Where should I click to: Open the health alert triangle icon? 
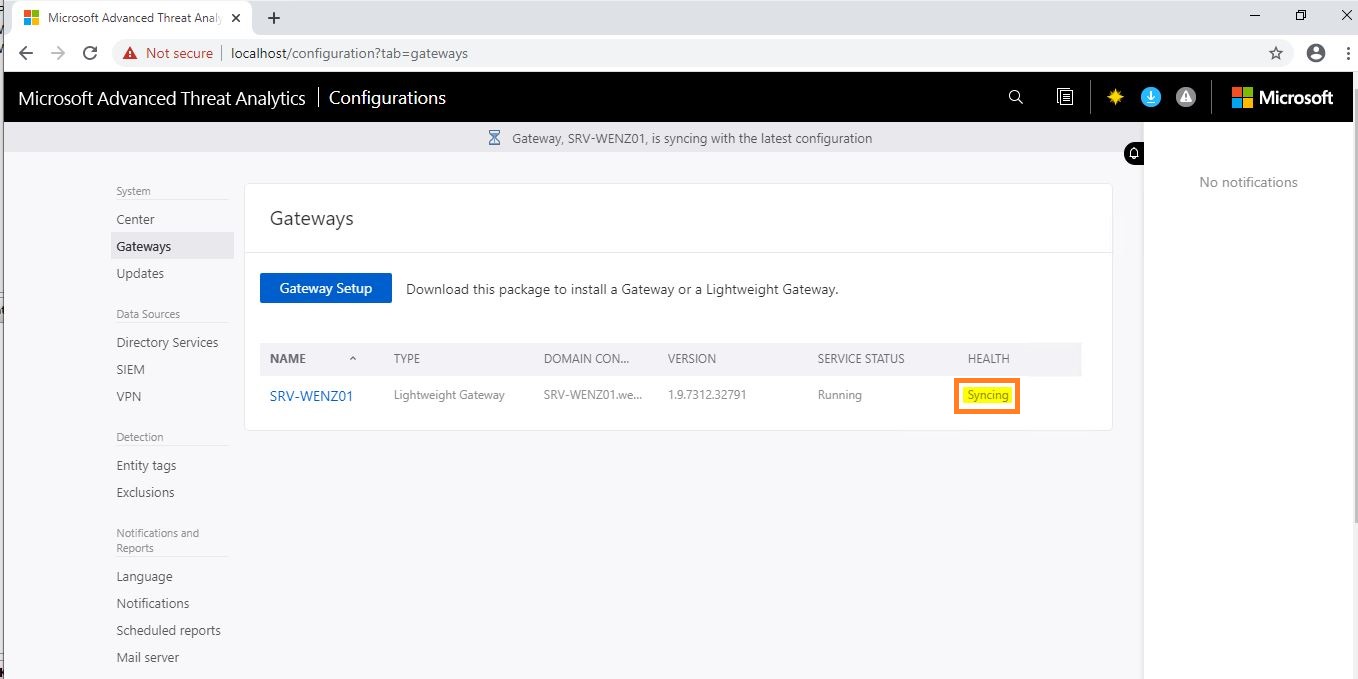1186,97
